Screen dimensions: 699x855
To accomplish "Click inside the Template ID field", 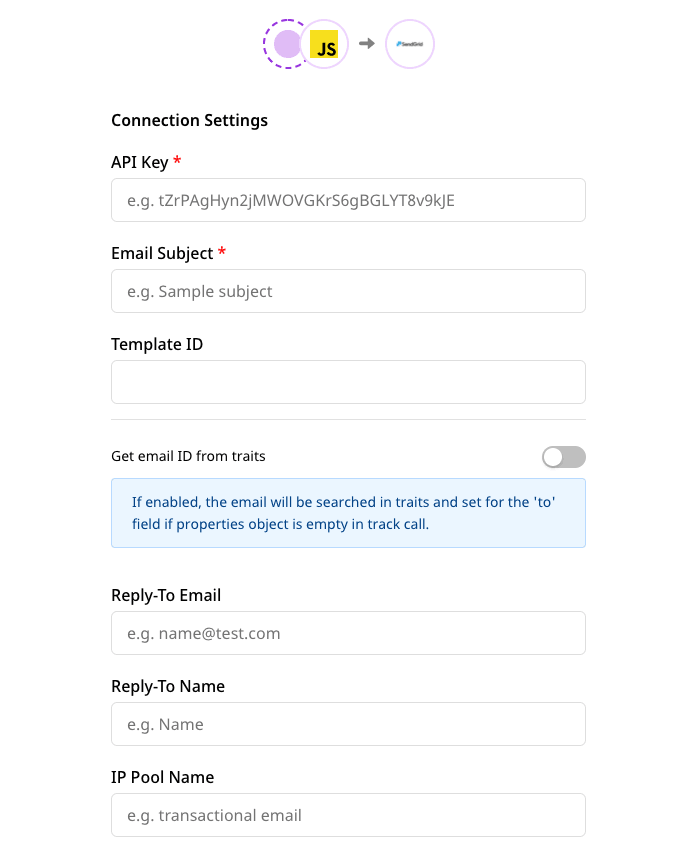I will (x=348, y=382).
